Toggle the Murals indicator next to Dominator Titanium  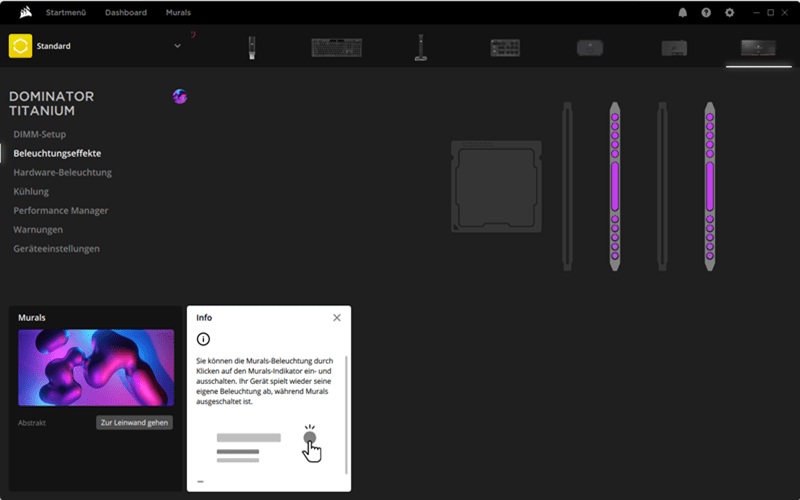pyautogui.click(x=180, y=96)
